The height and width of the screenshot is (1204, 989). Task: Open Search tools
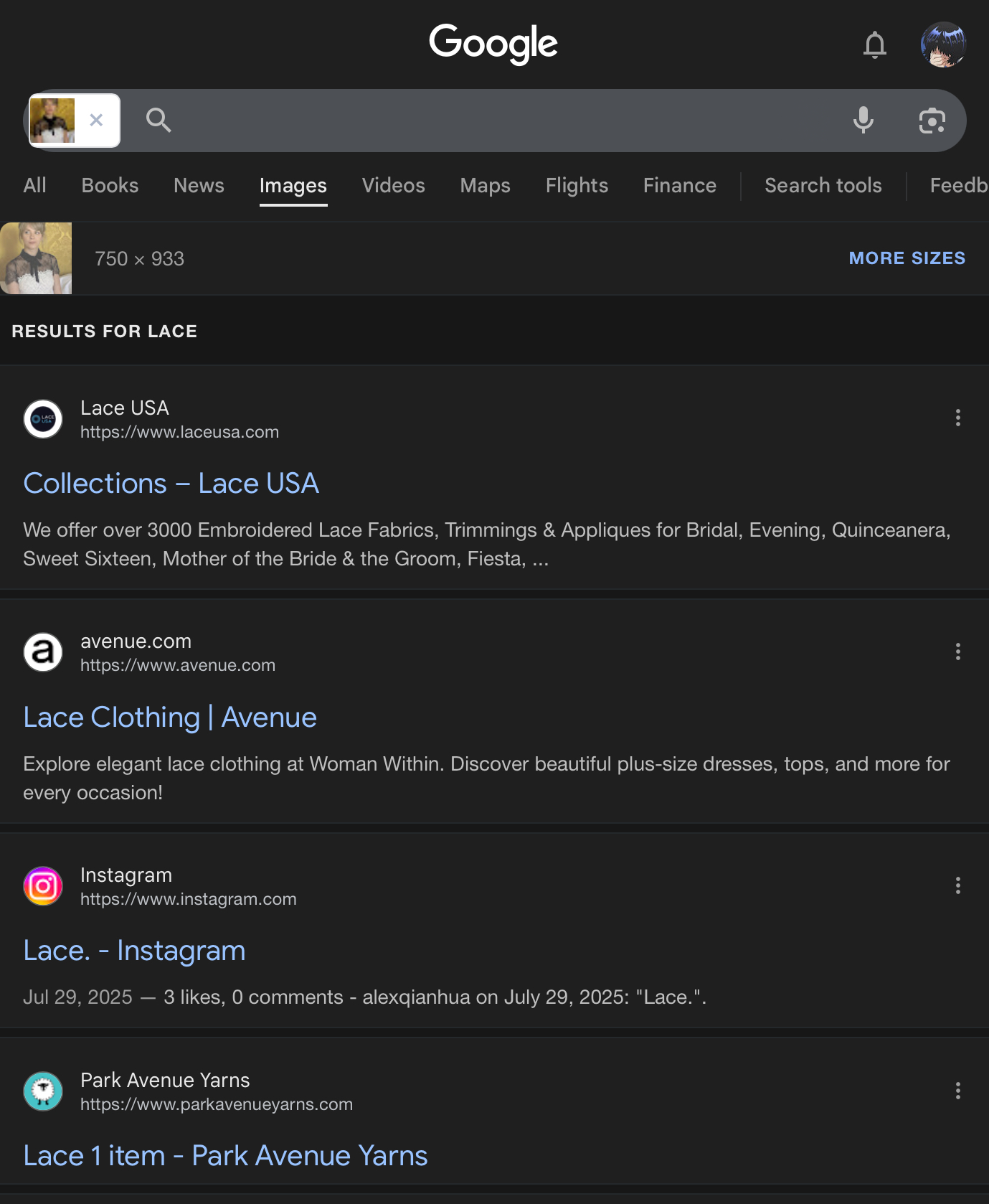coord(823,186)
